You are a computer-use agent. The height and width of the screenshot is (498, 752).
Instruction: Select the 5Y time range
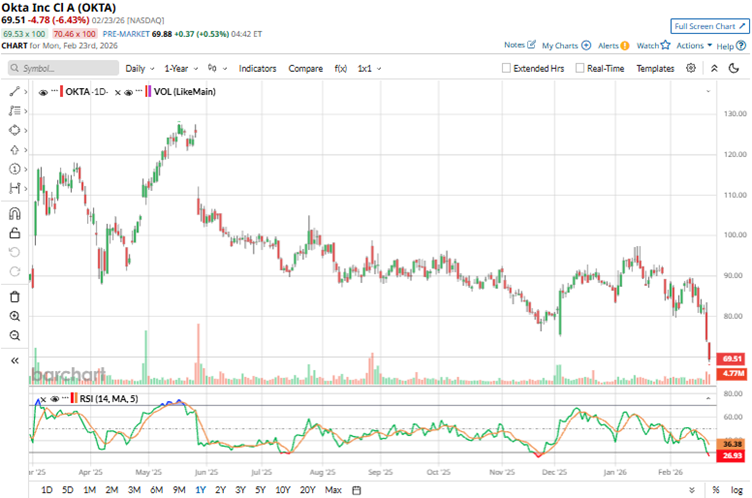[260, 490]
